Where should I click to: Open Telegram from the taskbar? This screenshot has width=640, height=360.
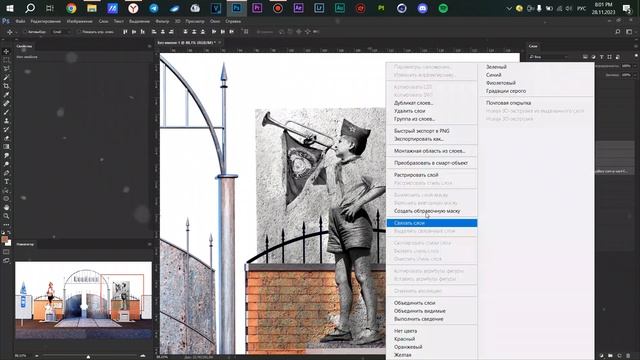coord(154,8)
